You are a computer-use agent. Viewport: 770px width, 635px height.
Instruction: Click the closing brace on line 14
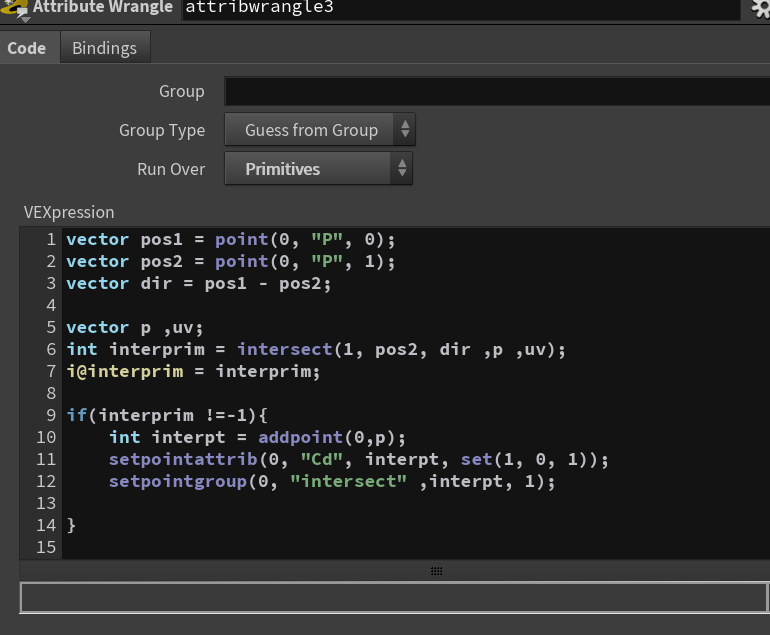pos(71,525)
